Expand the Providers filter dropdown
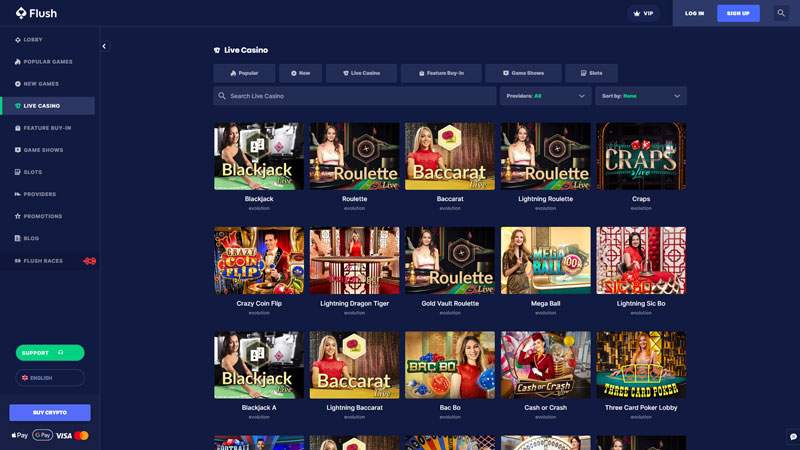The width and height of the screenshot is (800, 450). 545,96
